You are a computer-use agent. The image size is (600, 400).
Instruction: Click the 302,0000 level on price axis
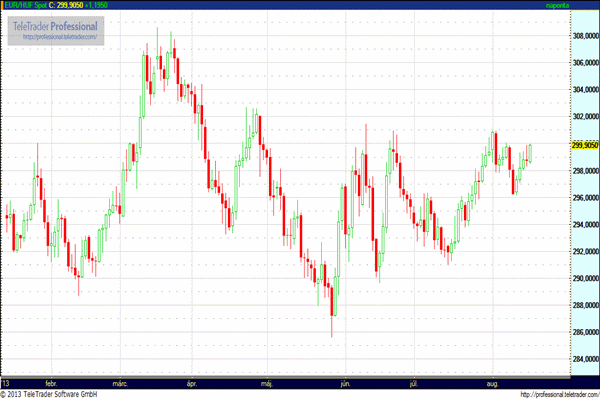click(582, 116)
